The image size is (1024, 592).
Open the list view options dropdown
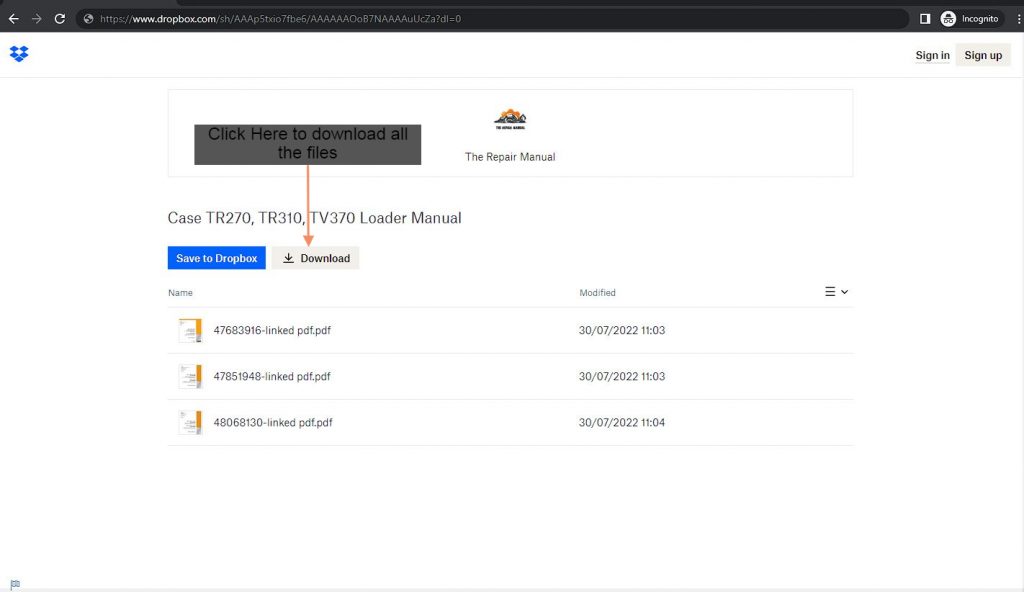[836, 292]
